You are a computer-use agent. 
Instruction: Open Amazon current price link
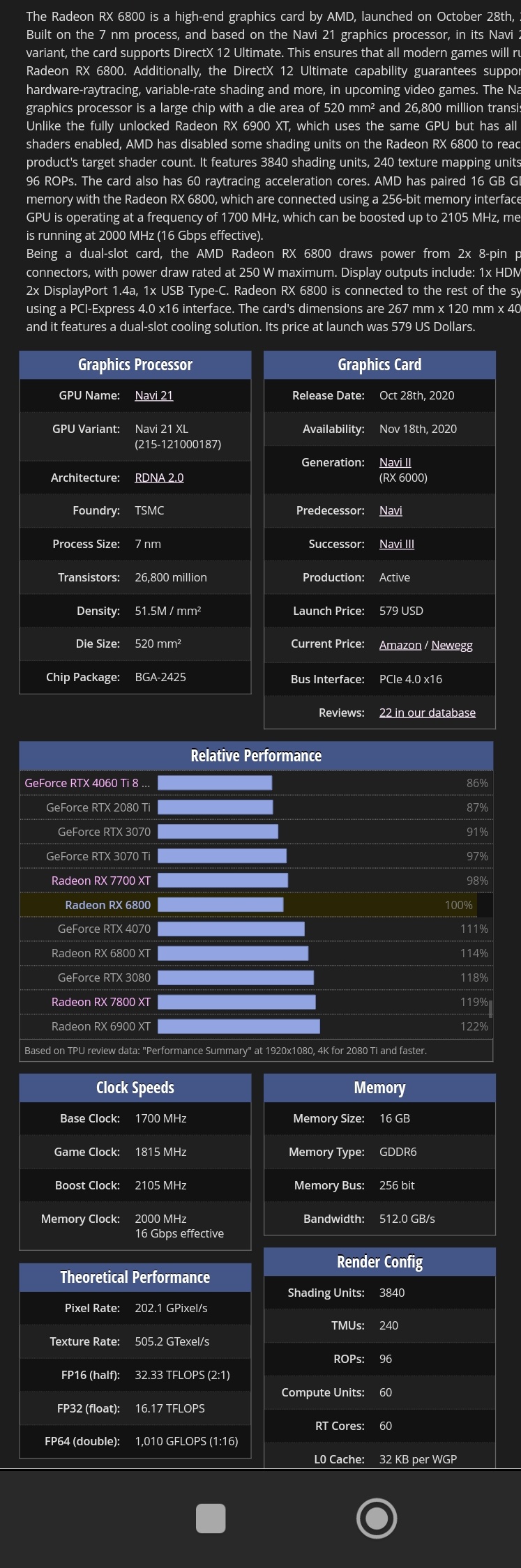[x=400, y=645]
